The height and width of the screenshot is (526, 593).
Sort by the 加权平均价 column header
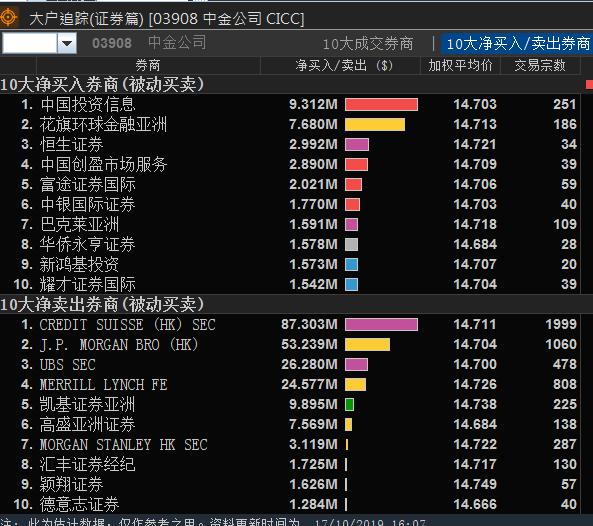coord(460,65)
